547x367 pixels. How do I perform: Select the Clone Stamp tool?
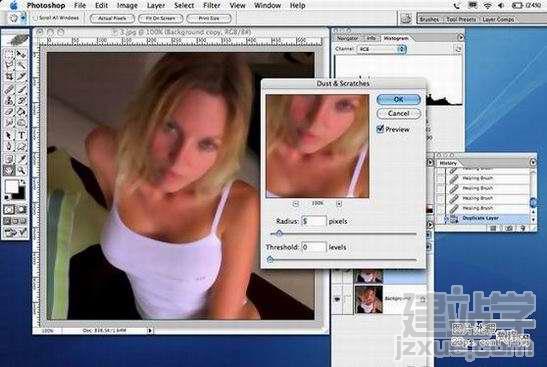pyautogui.click(x=9, y=100)
